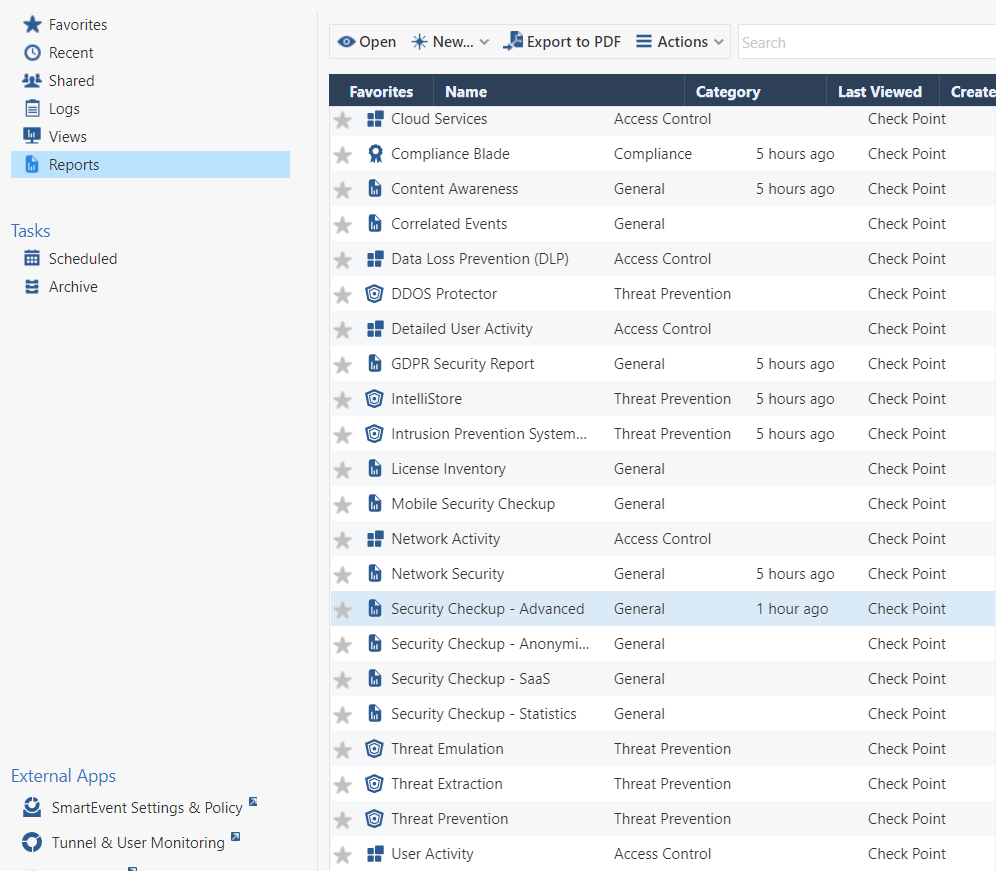The height and width of the screenshot is (871, 996).
Task: Sort by Favorites column header
Action: pyautogui.click(x=381, y=91)
